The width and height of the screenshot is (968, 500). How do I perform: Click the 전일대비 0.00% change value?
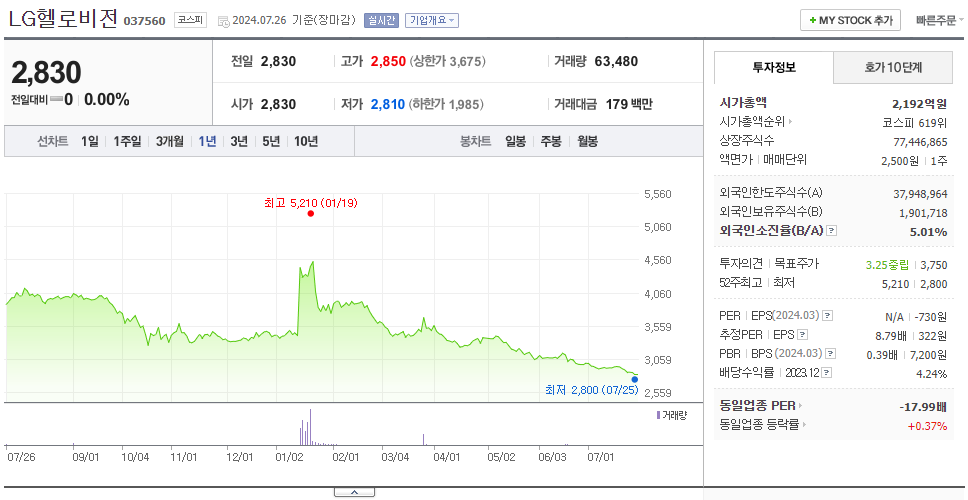(107, 99)
